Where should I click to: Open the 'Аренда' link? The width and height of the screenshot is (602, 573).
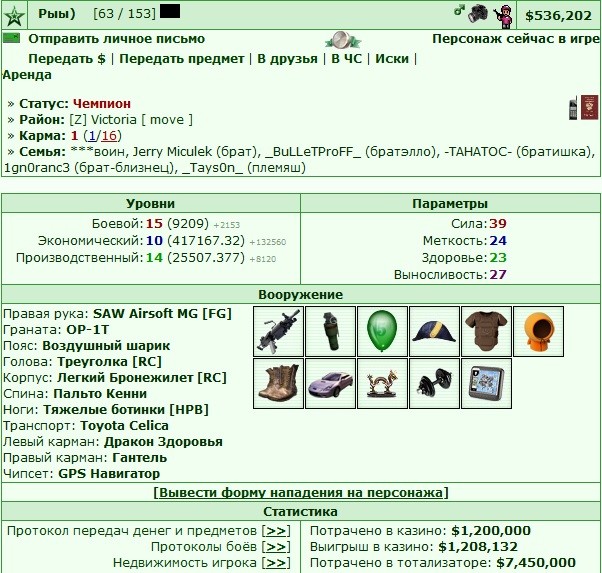(27, 75)
